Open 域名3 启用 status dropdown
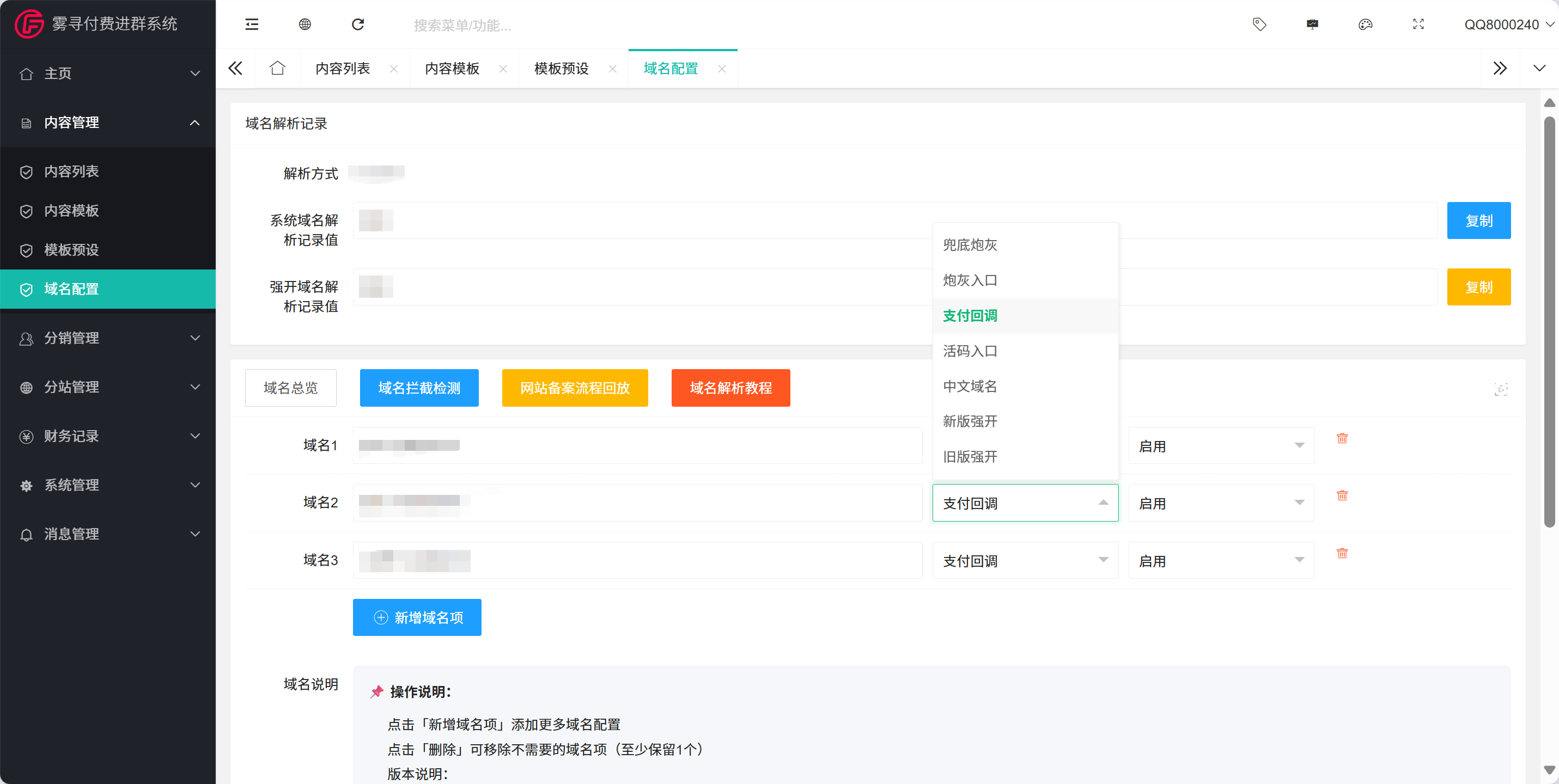Viewport: 1559px width, 784px height. click(1221, 561)
